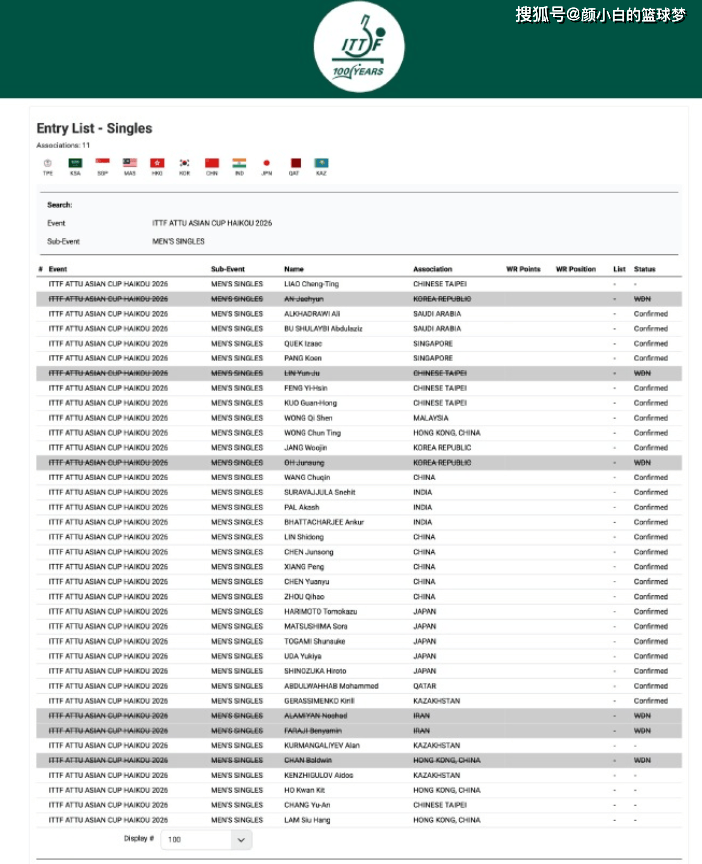Sort by the Name column header
Viewport: 702px width, 864px height.
(293, 269)
